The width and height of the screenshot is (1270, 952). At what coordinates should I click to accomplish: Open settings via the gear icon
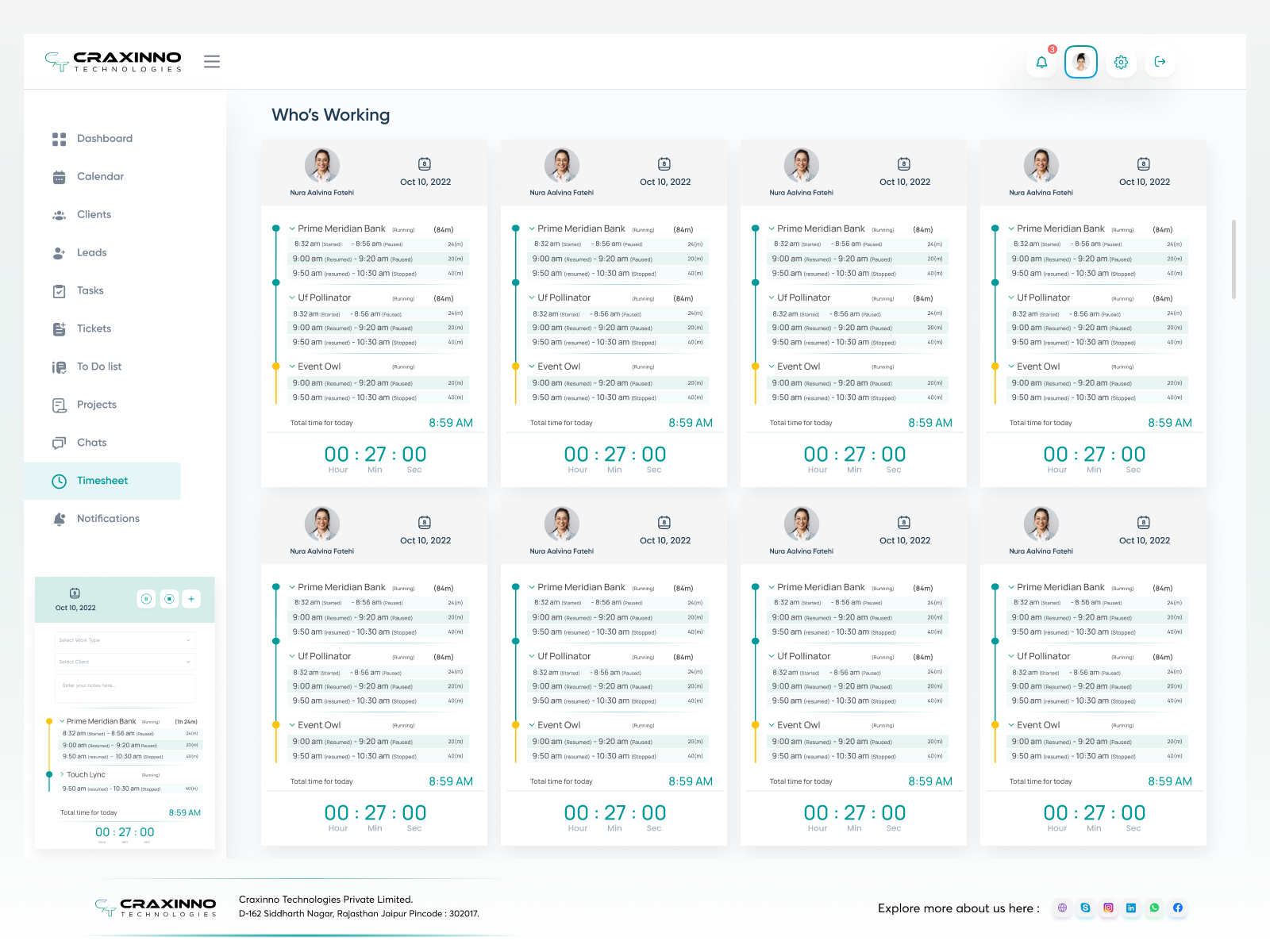[x=1121, y=61]
